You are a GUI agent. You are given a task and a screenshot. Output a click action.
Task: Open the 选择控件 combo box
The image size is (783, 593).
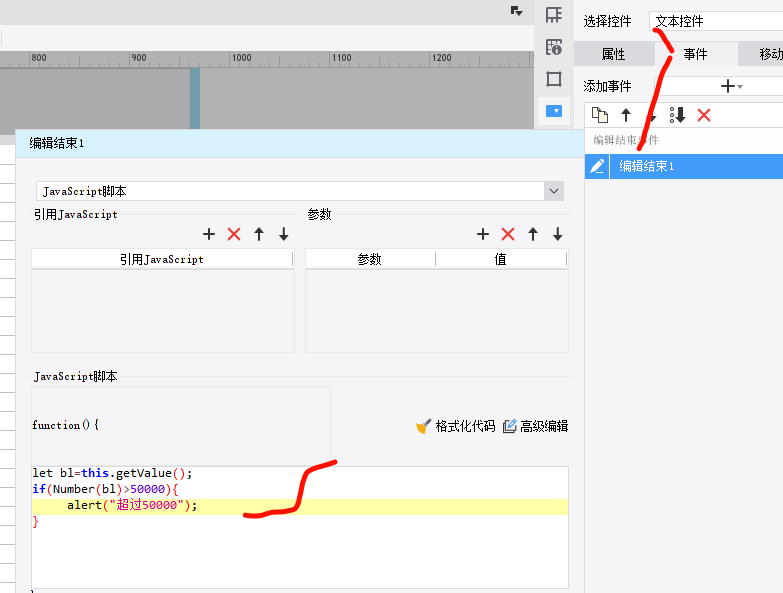coord(715,21)
